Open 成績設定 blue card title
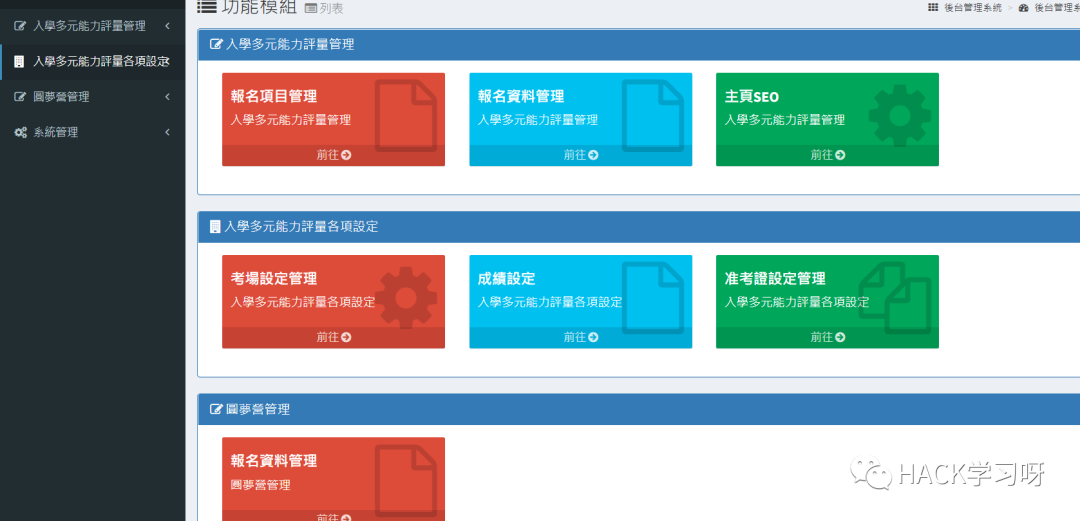Screen dimensions: 1080x521 [x=506, y=279]
